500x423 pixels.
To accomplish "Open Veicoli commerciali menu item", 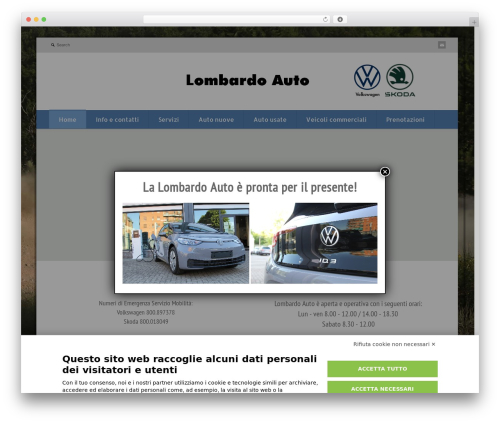I will pos(336,119).
